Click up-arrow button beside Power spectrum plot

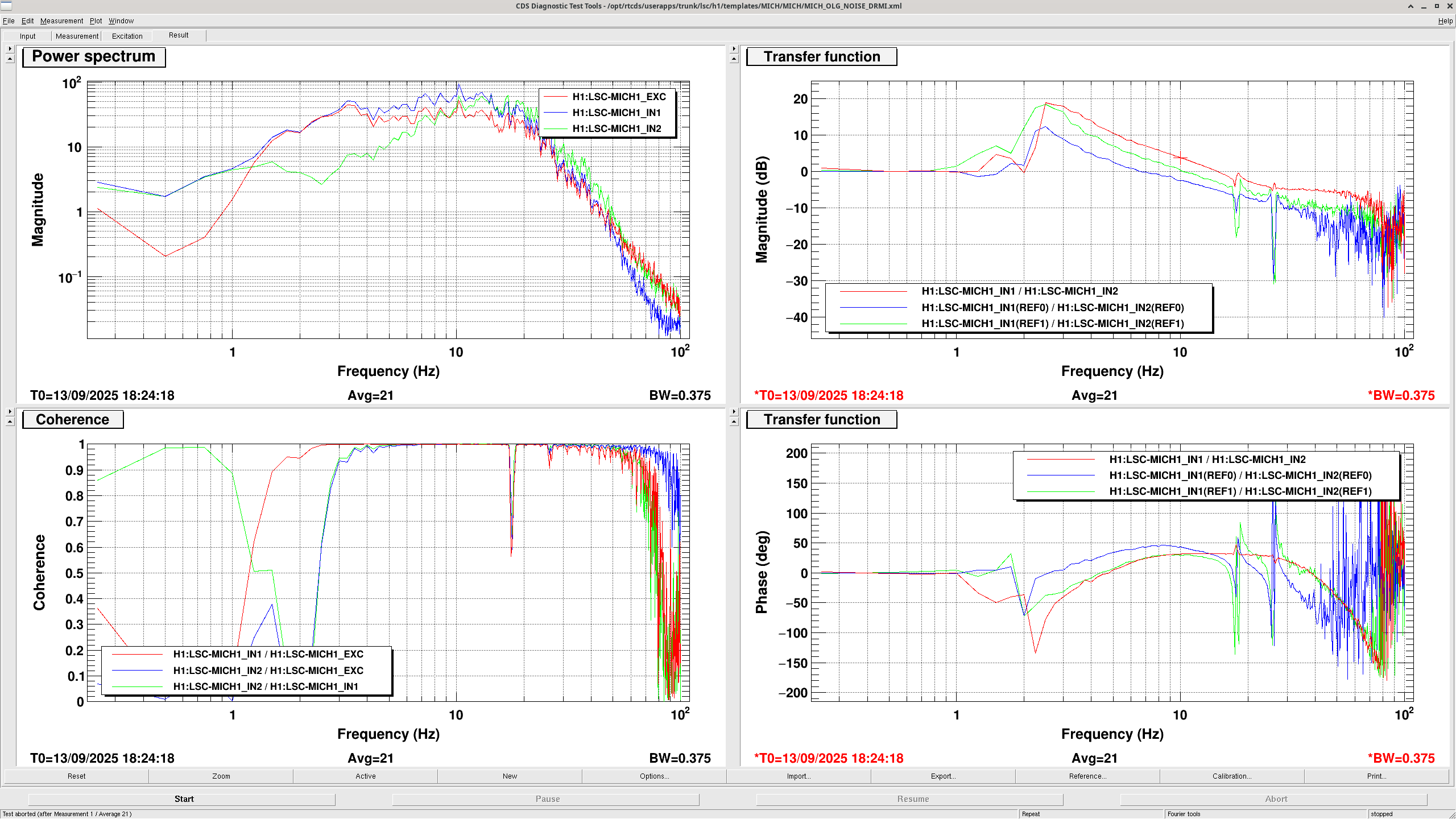(10, 59)
